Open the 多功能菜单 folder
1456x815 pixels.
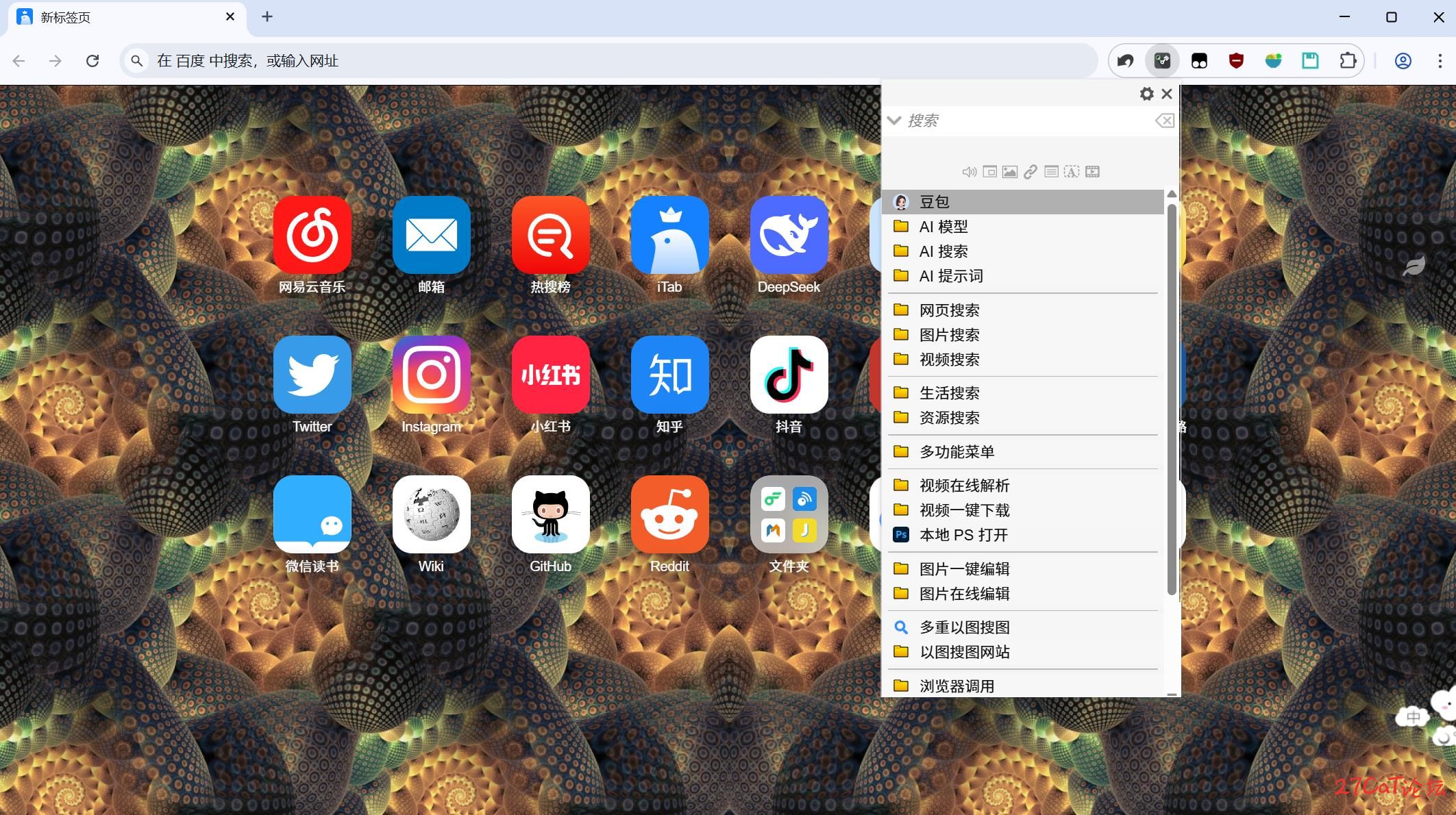point(1023,452)
